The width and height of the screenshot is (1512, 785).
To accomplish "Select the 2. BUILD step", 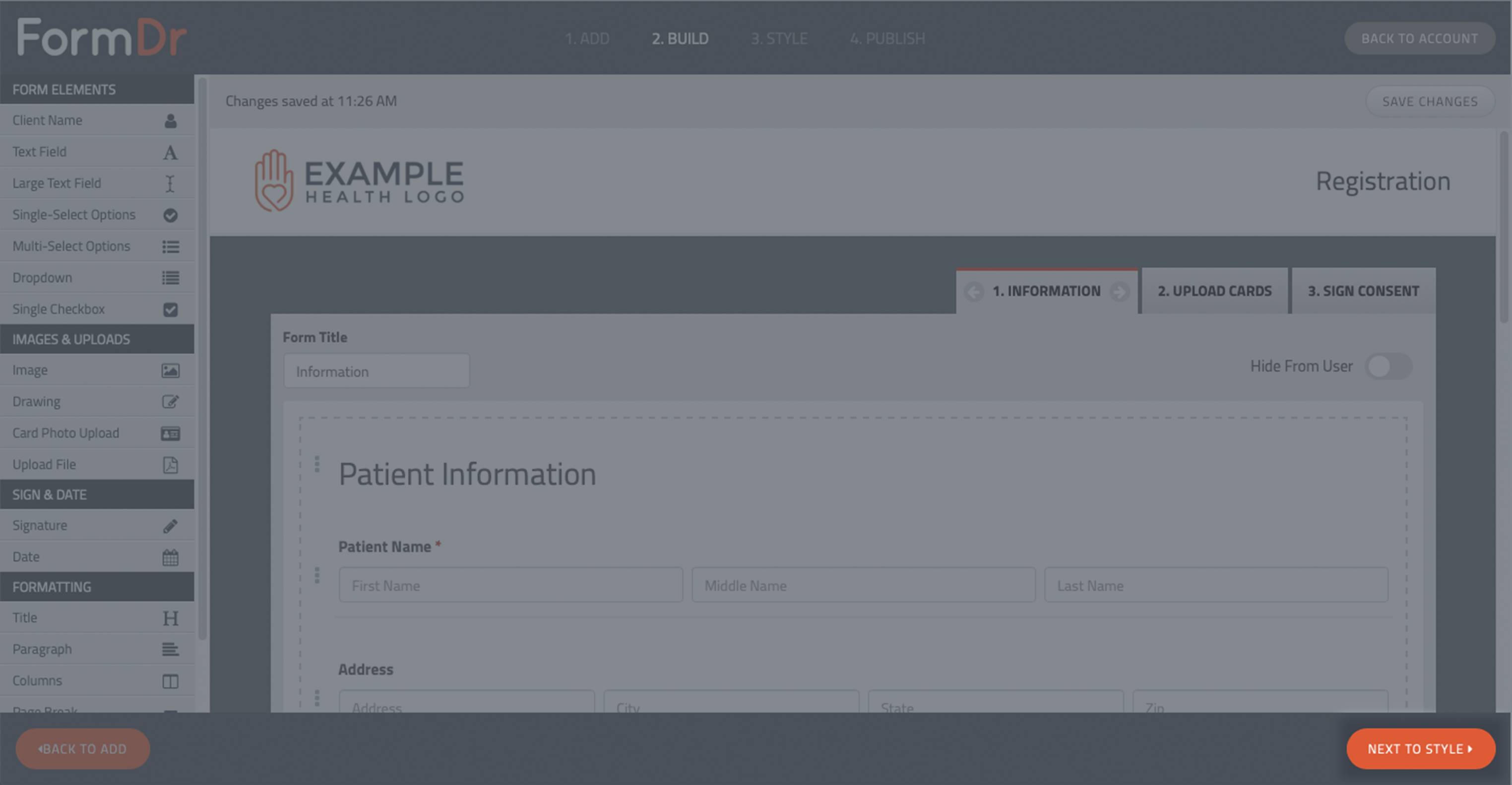I will pyautogui.click(x=680, y=39).
